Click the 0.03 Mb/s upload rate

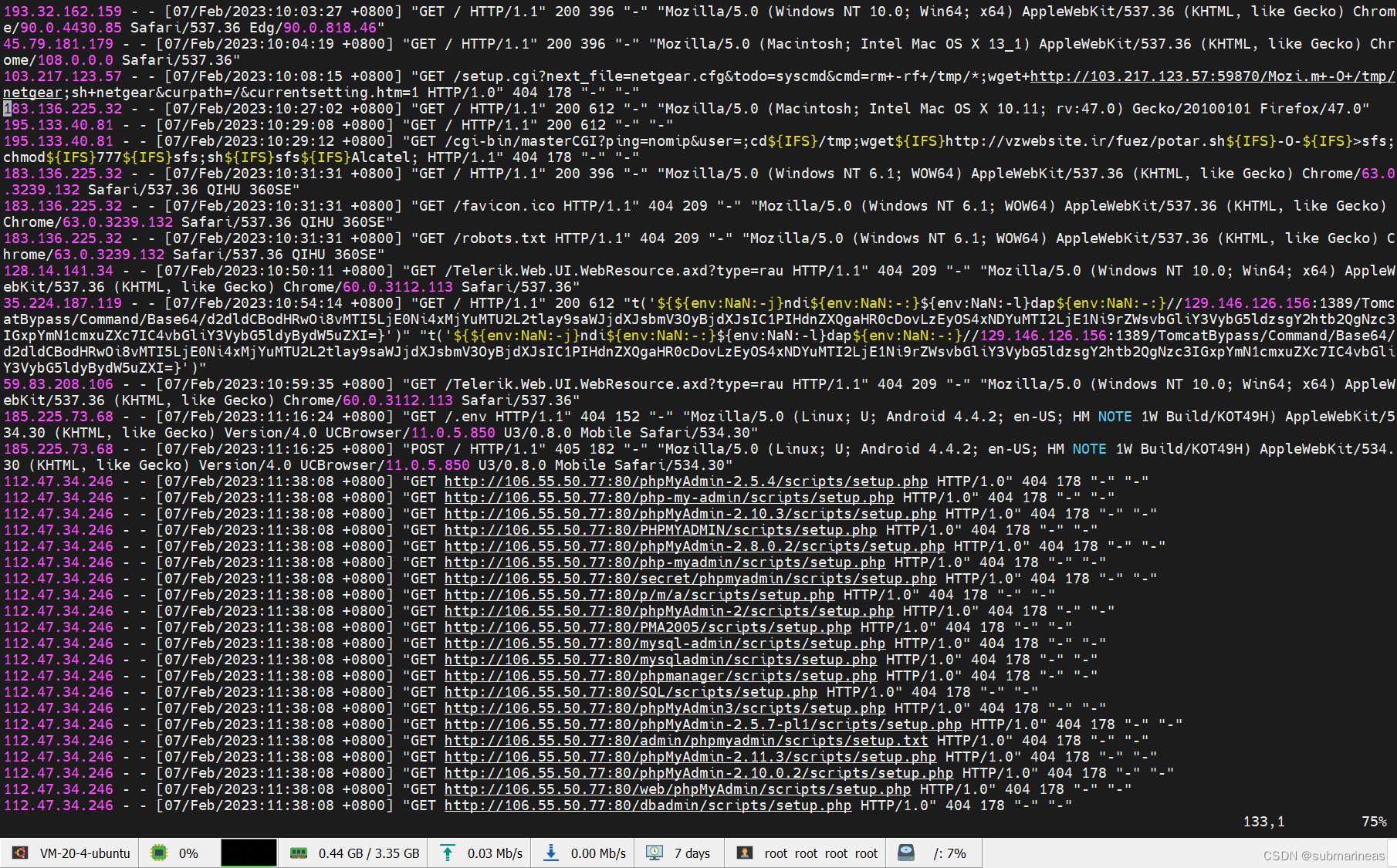pos(495,853)
